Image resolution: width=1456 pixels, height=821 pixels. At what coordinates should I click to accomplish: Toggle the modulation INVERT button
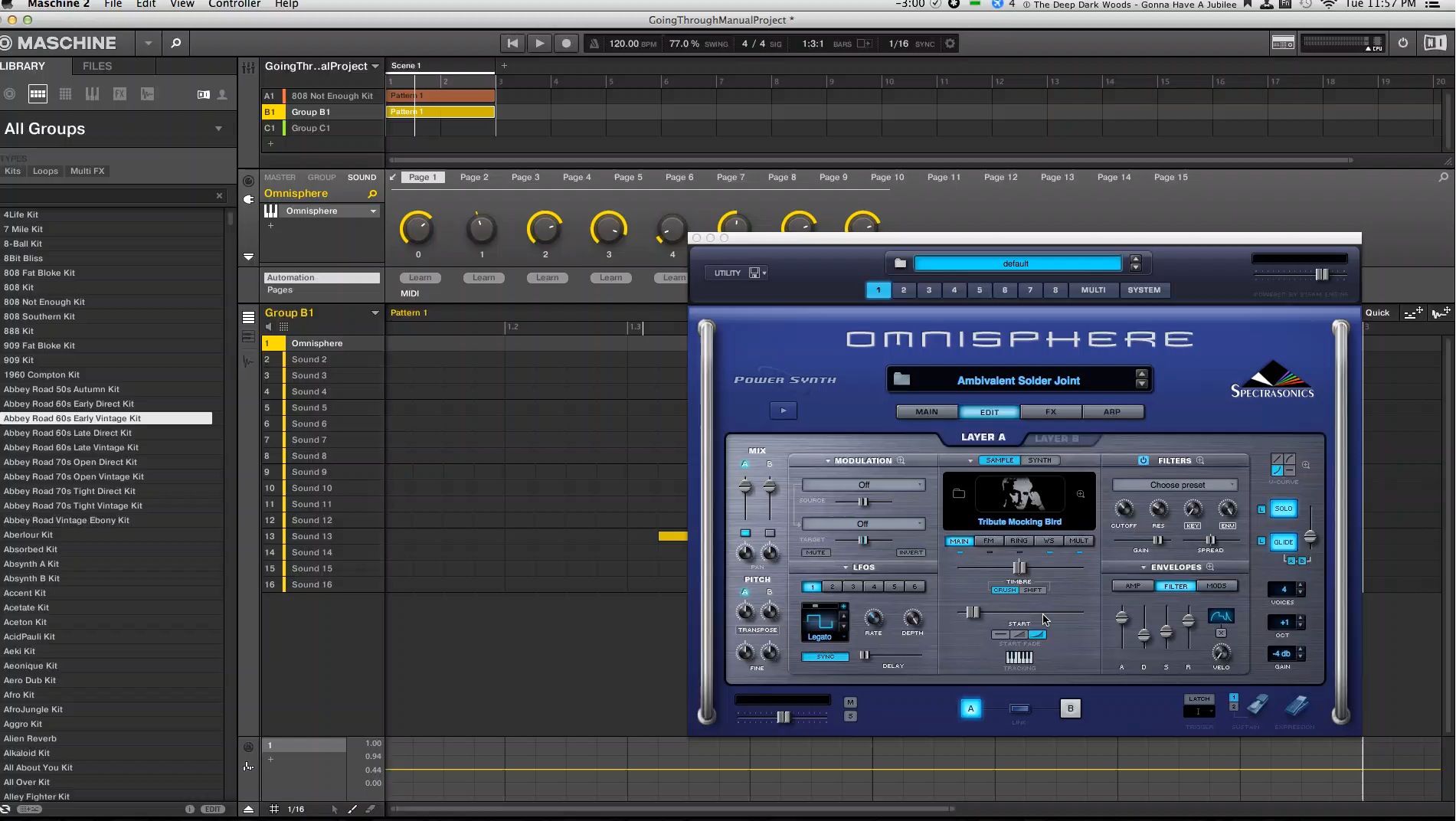911,552
